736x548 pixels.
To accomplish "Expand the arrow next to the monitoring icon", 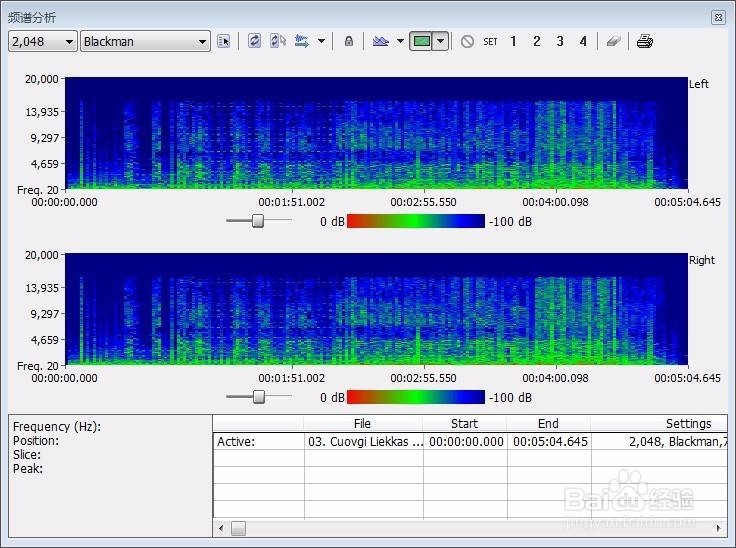I will [x=322, y=41].
